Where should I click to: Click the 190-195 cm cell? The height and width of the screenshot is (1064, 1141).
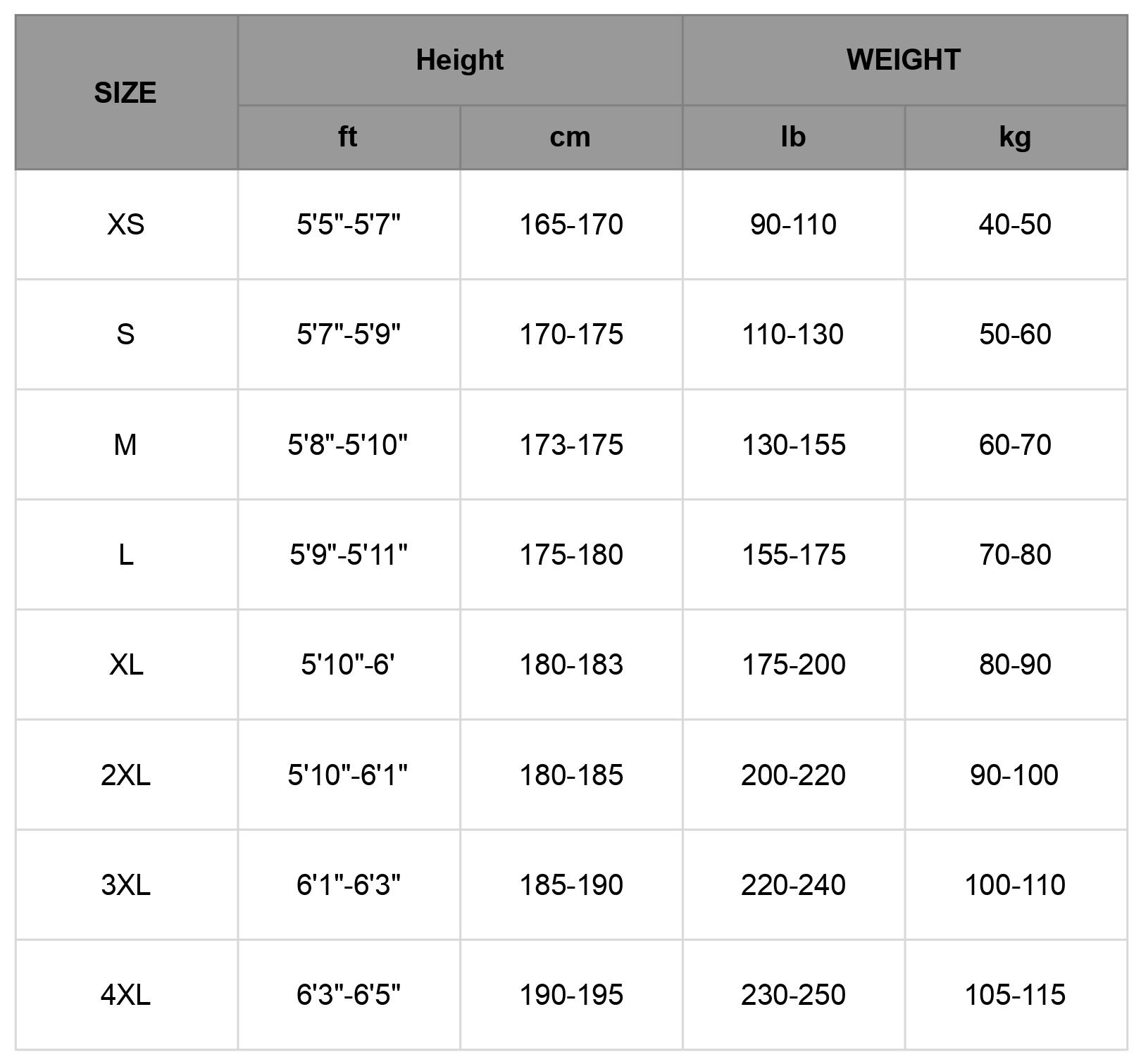570,995
